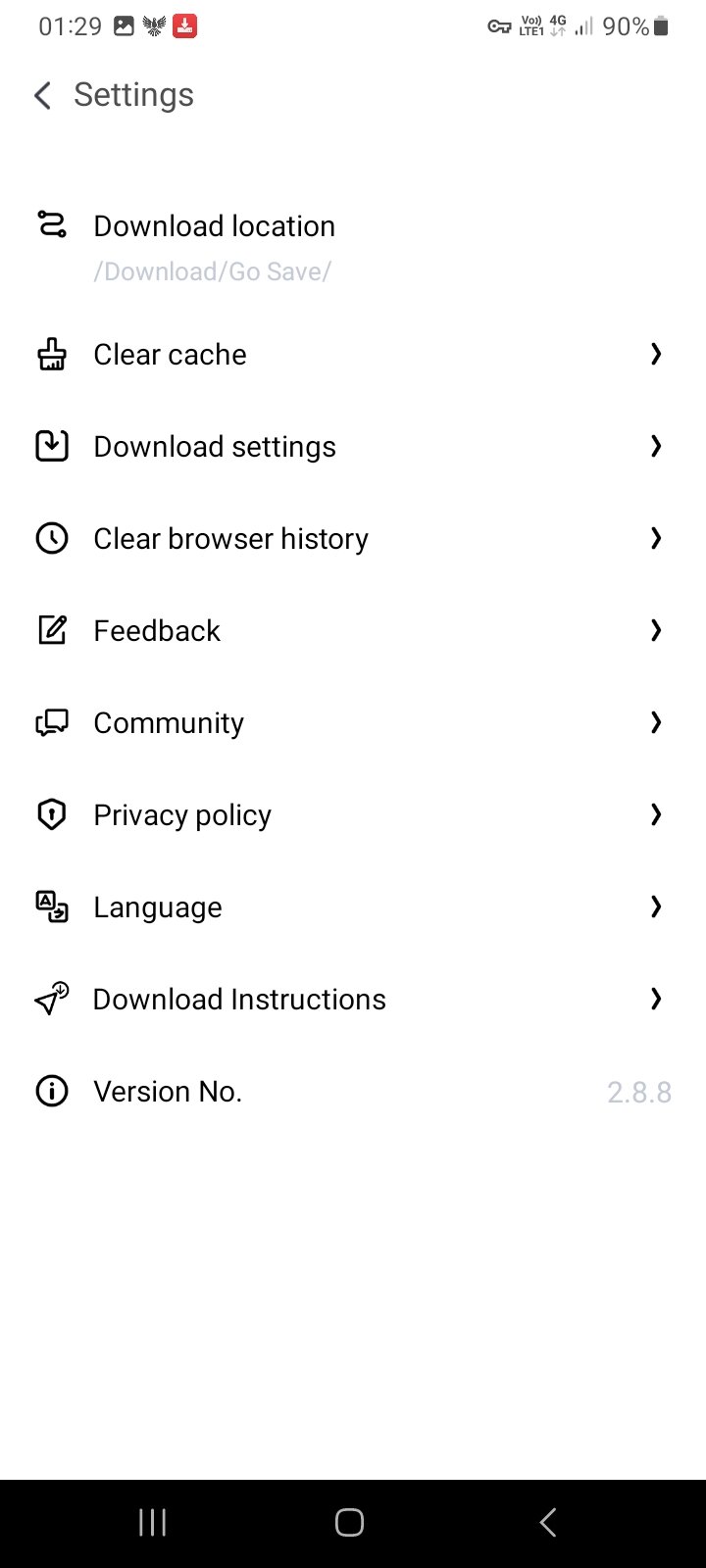Tap the /Download/Go Save/ path text
Screen dimensions: 706x1568
click(212, 271)
